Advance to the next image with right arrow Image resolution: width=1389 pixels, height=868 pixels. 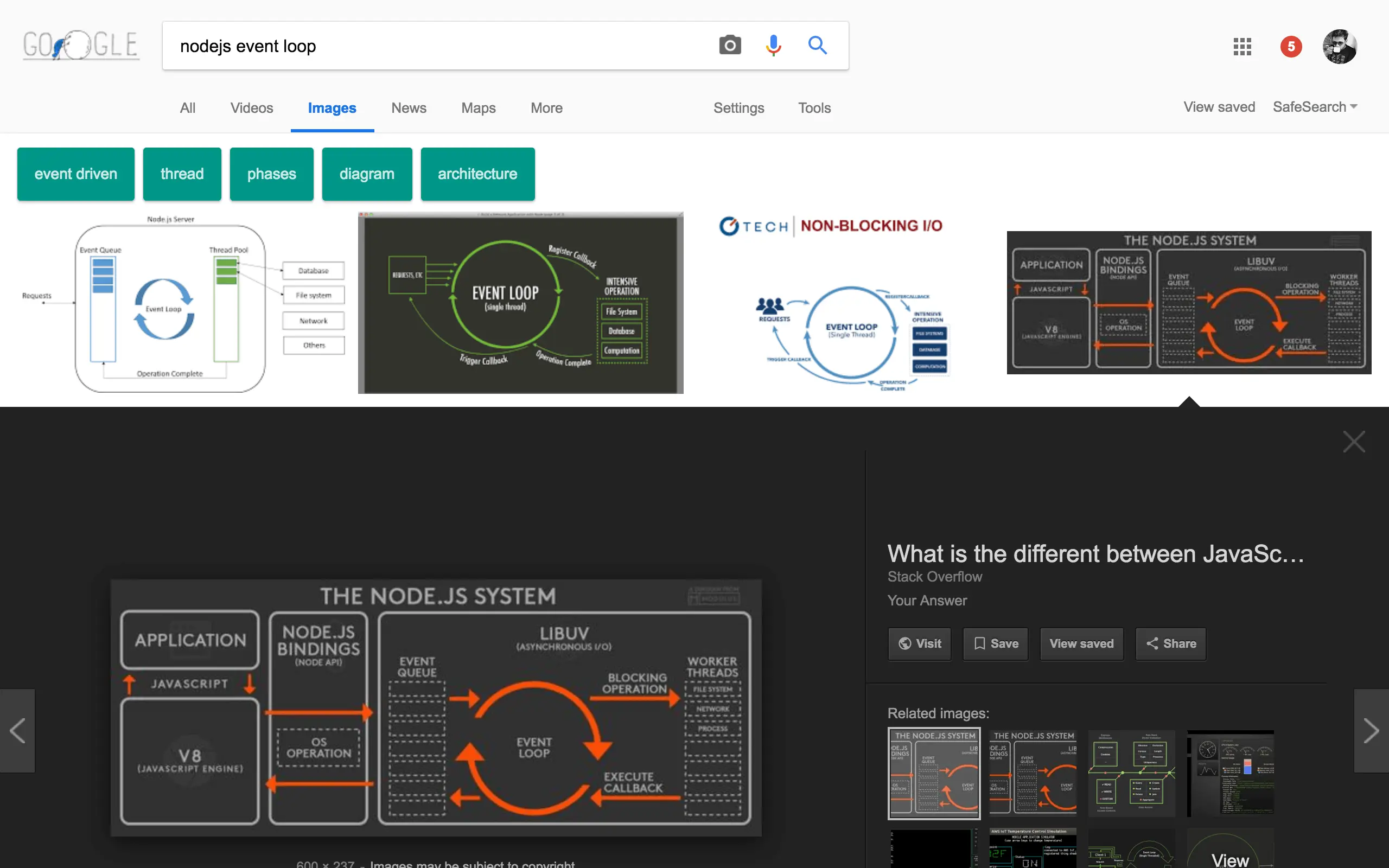[x=1372, y=730]
